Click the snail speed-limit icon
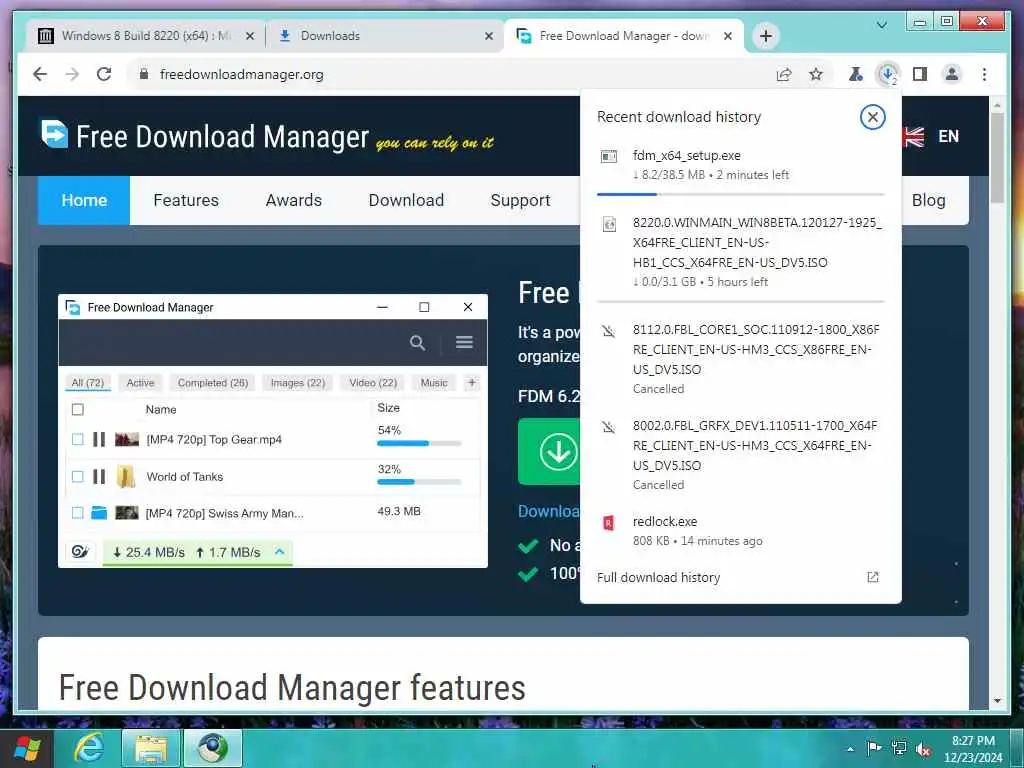The image size is (1024, 768). pos(80,552)
